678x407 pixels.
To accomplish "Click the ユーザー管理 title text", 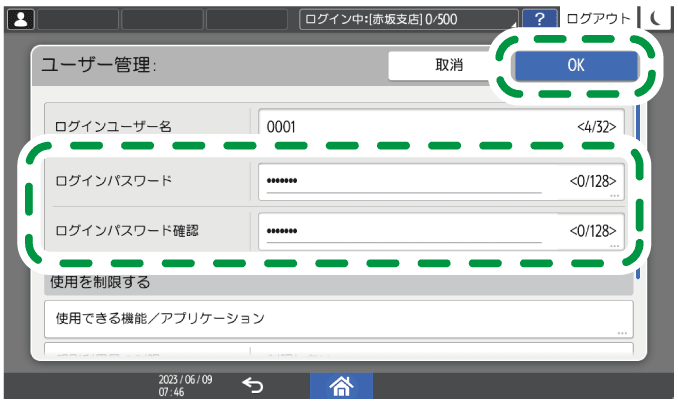I will click(x=99, y=65).
